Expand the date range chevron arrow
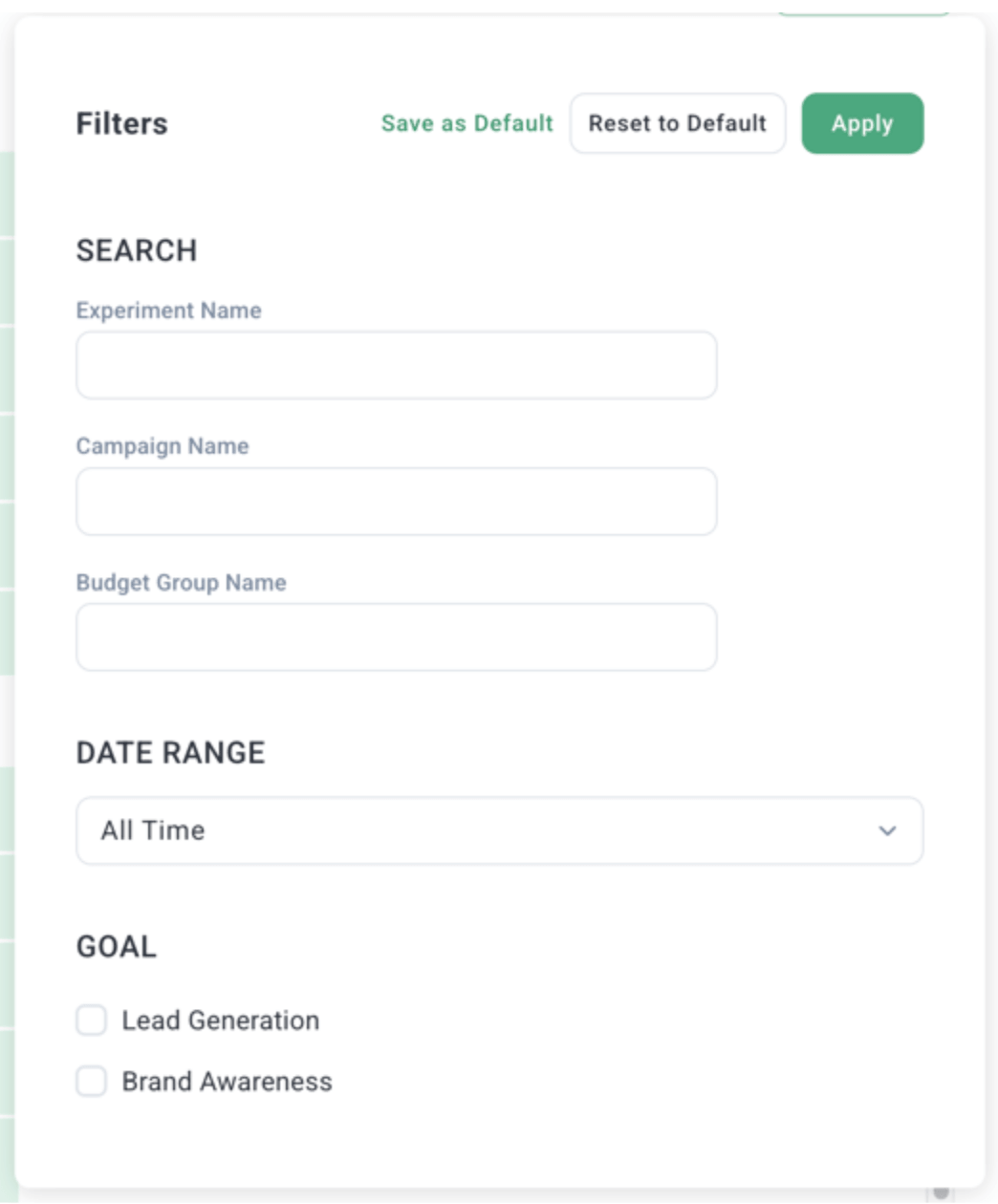 click(888, 832)
